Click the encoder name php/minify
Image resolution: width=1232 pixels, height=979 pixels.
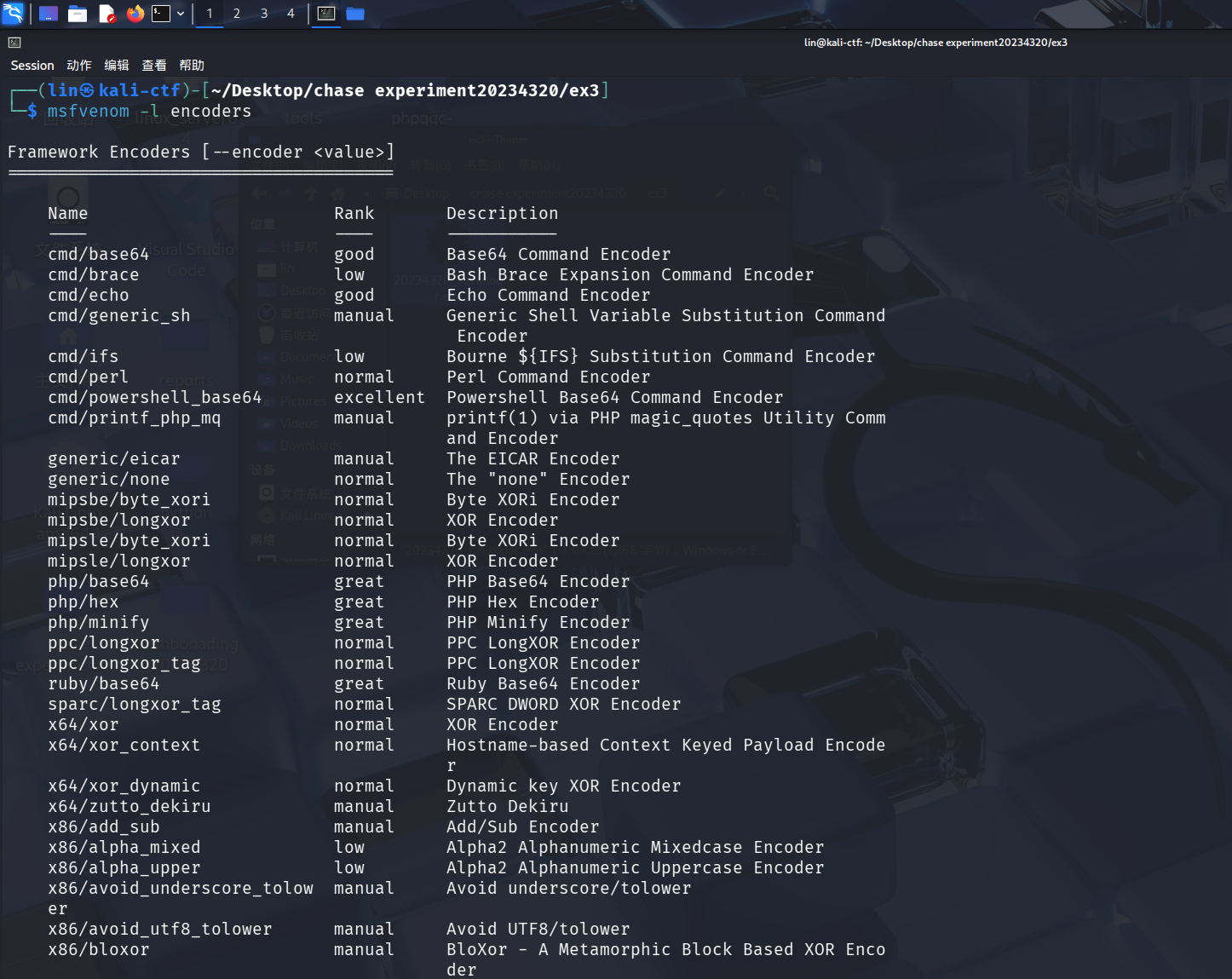(x=99, y=623)
